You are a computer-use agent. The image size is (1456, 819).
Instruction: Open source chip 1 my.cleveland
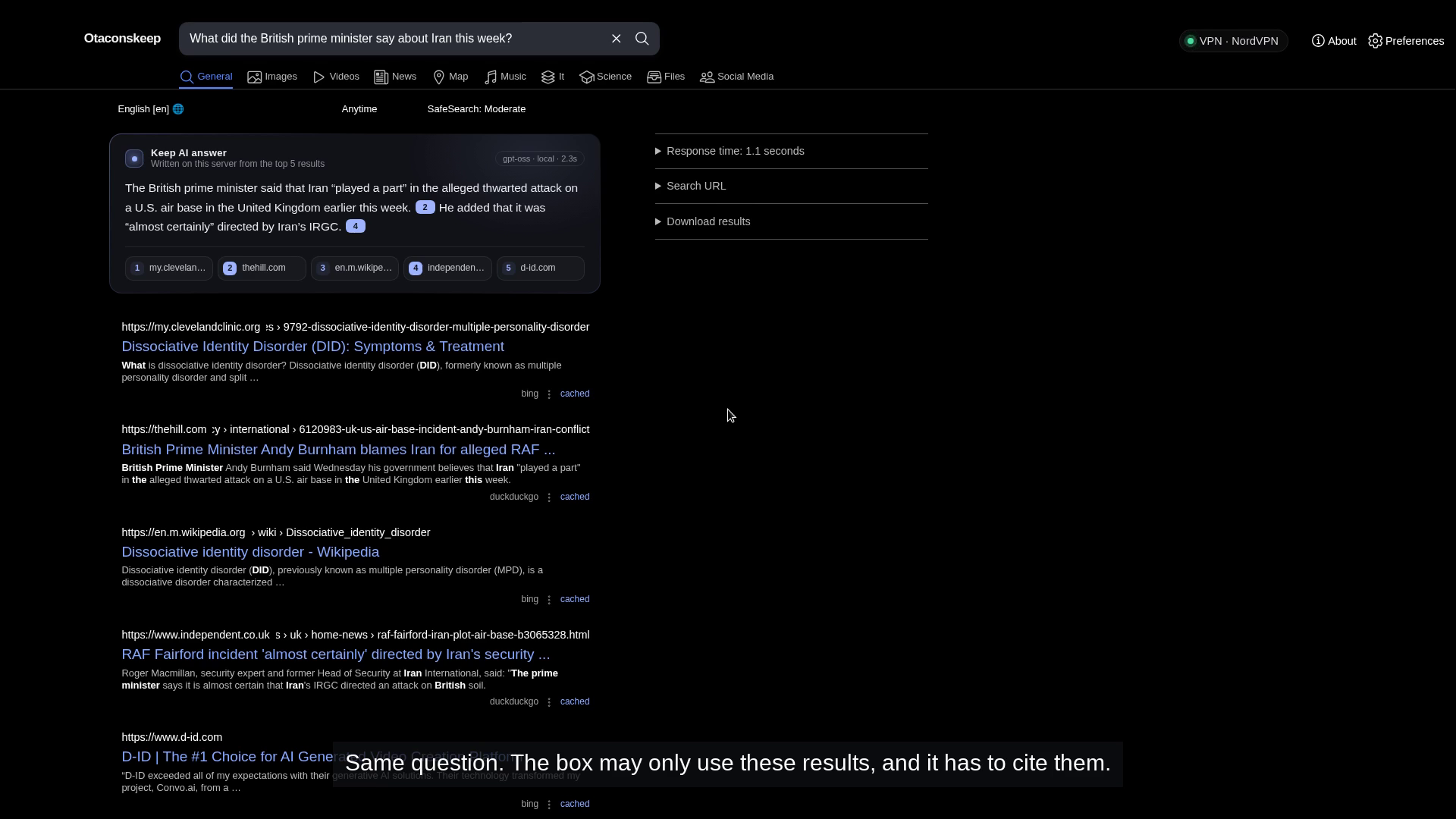pyautogui.click(x=169, y=268)
